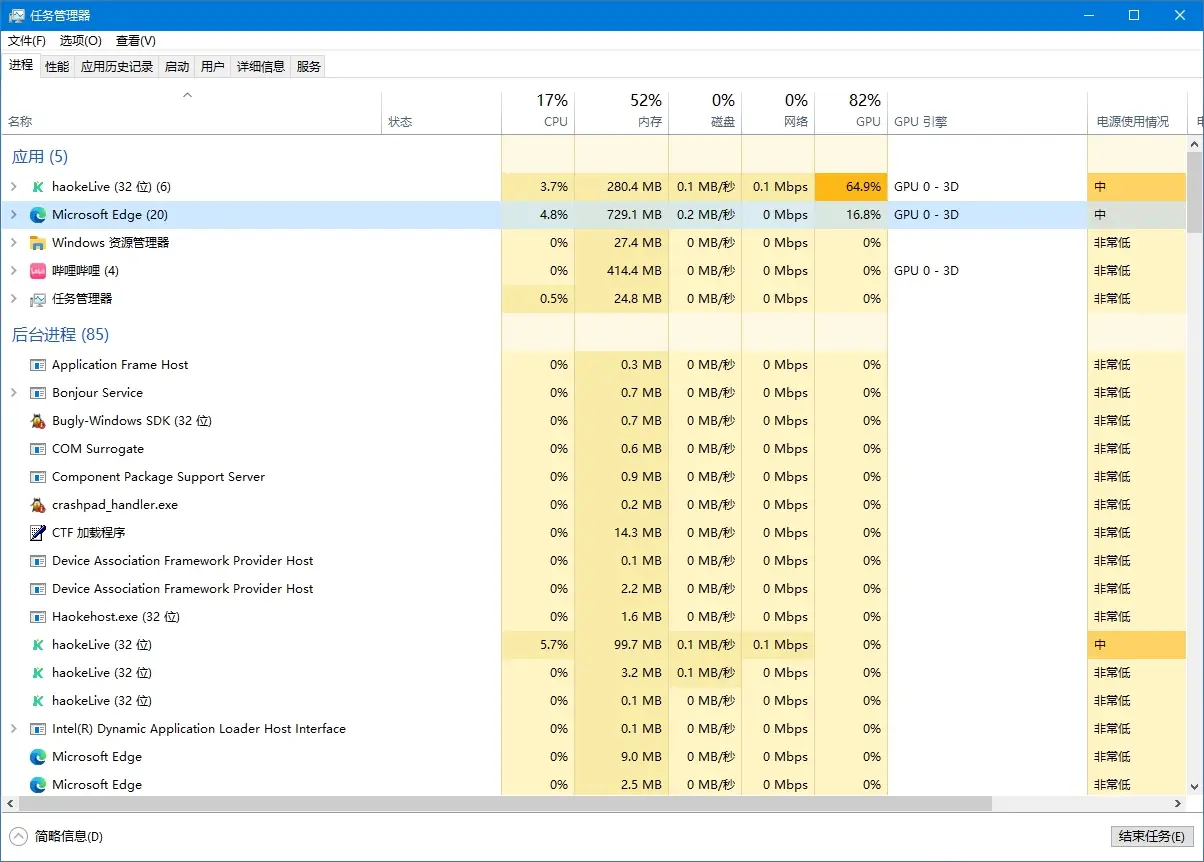Click the Bugly-Windows SDK bug icon
This screenshot has height=862, width=1204.
[38, 421]
